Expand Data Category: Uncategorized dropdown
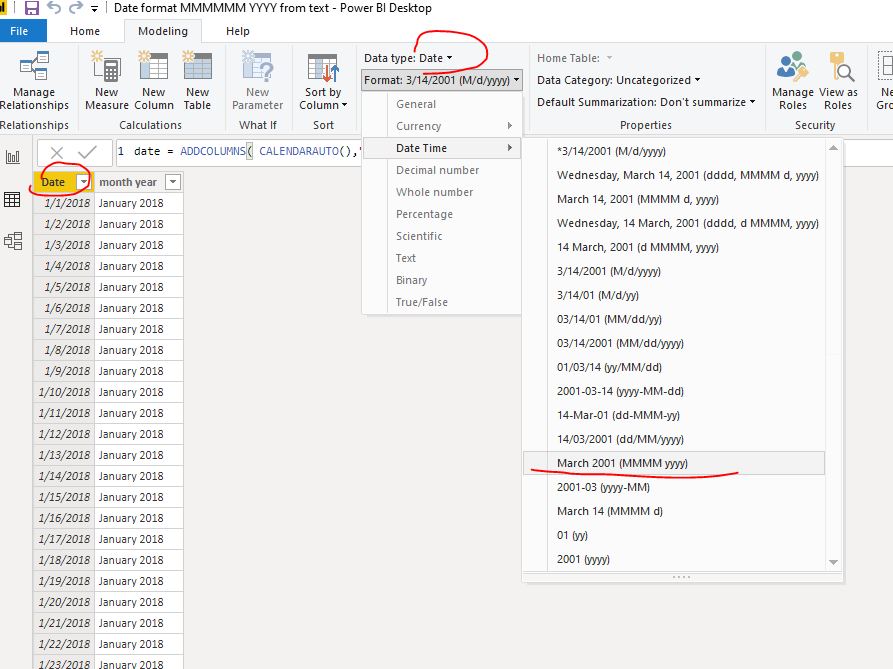Screen dimensions: 893x669 click(618, 80)
